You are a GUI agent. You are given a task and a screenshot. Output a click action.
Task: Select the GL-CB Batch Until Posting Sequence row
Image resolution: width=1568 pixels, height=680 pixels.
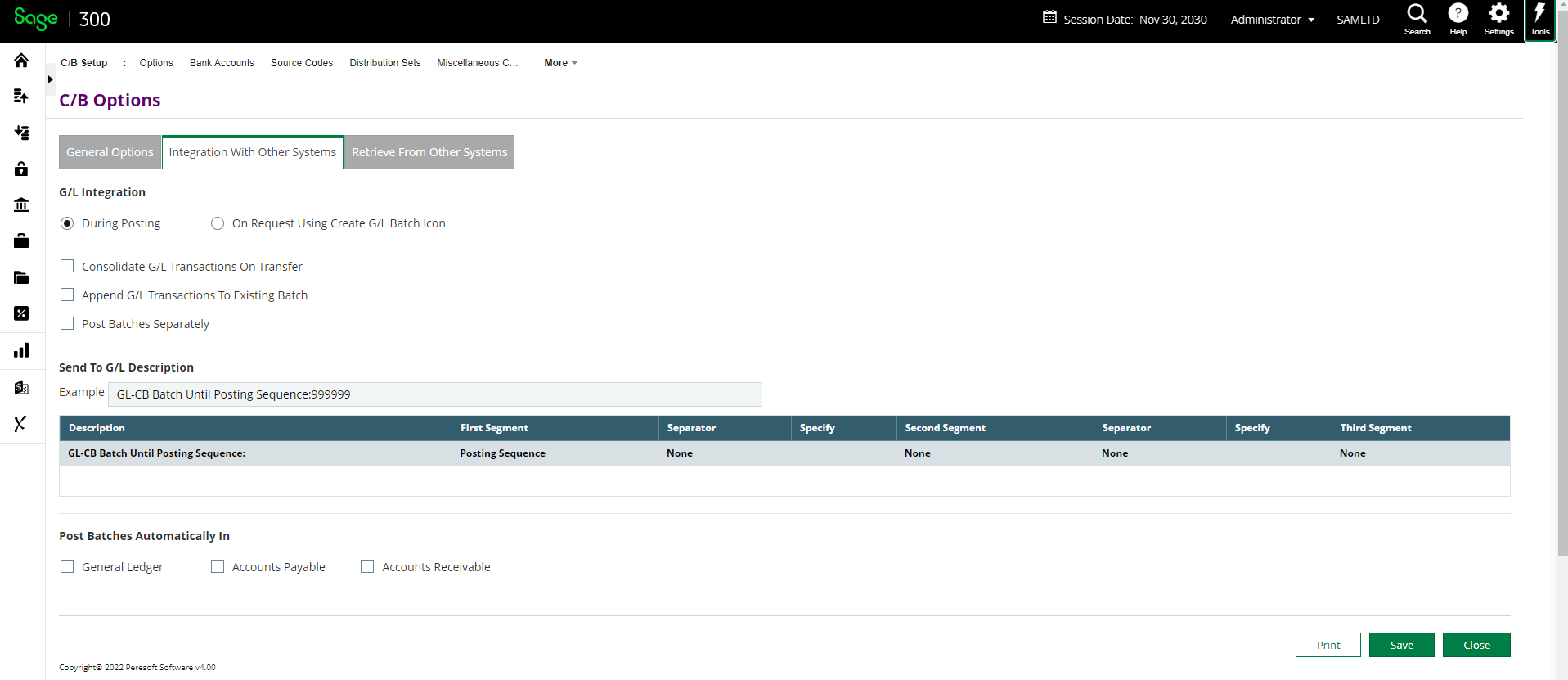pyautogui.click(x=784, y=453)
